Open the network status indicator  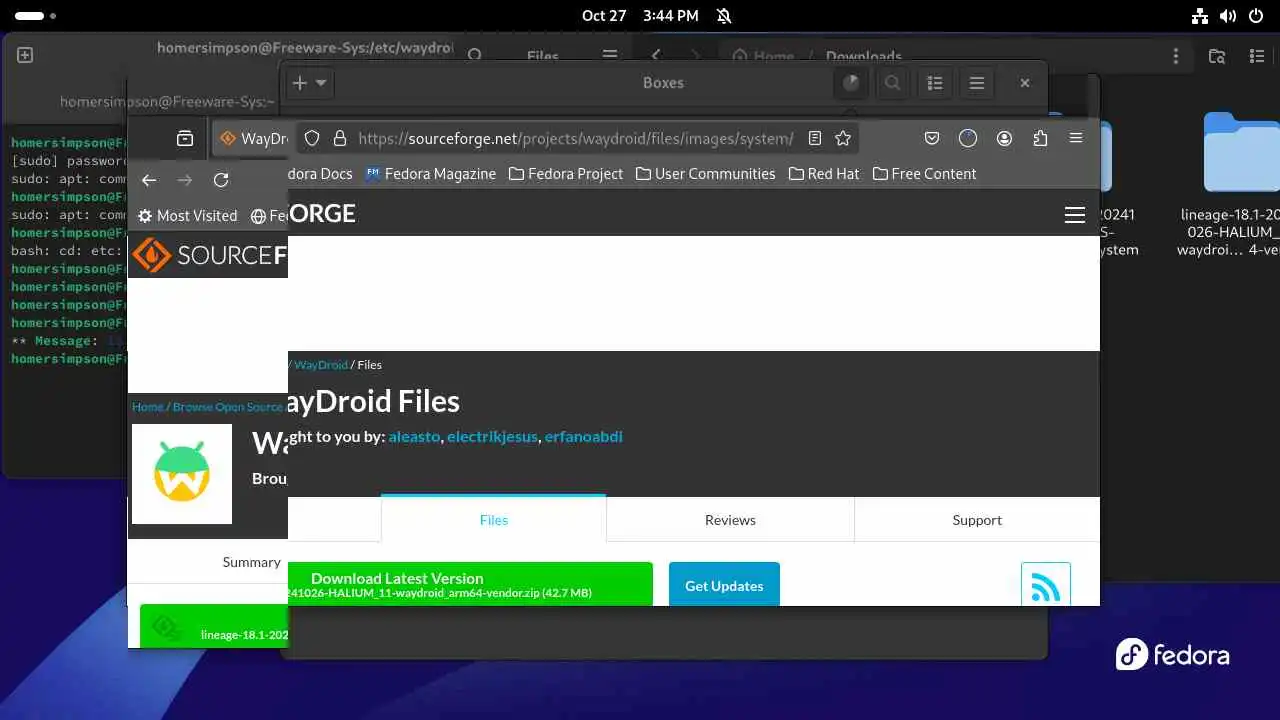tap(1200, 16)
